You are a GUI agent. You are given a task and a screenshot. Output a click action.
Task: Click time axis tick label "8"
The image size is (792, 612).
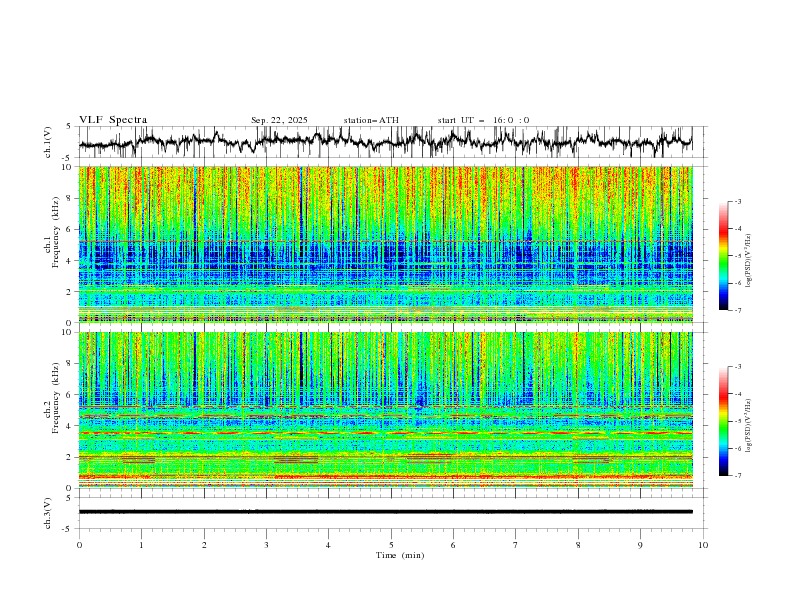coord(578,545)
